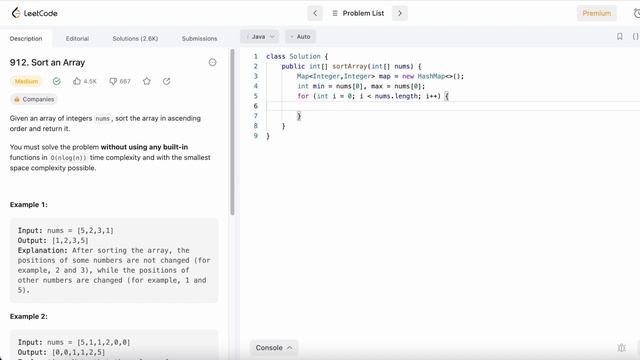The image size is (640, 360).
Task: Click the '912. Sort an Array' title
Action: [x=47, y=62]
